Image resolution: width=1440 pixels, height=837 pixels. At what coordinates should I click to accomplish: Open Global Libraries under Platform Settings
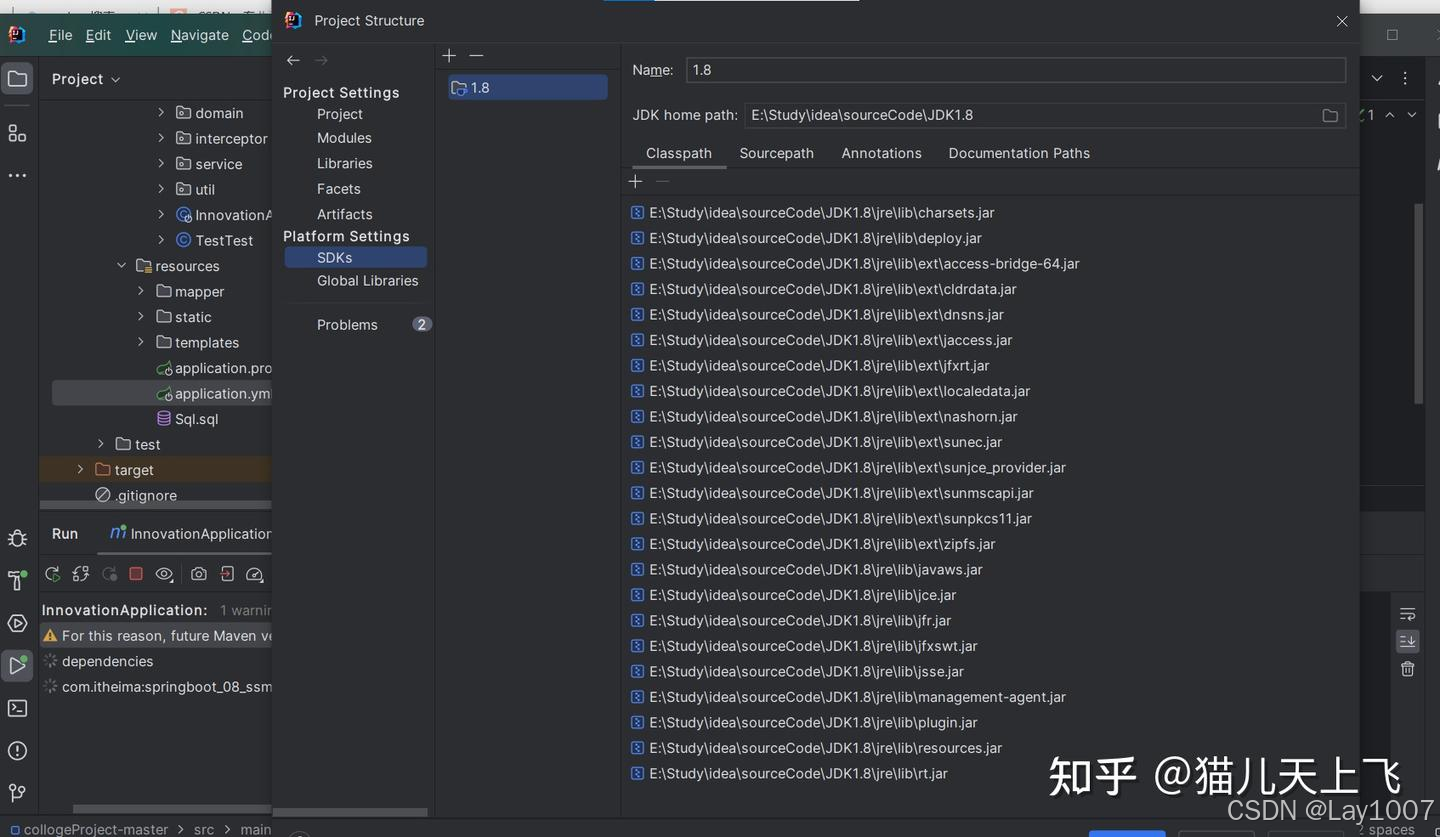(368, 281)
